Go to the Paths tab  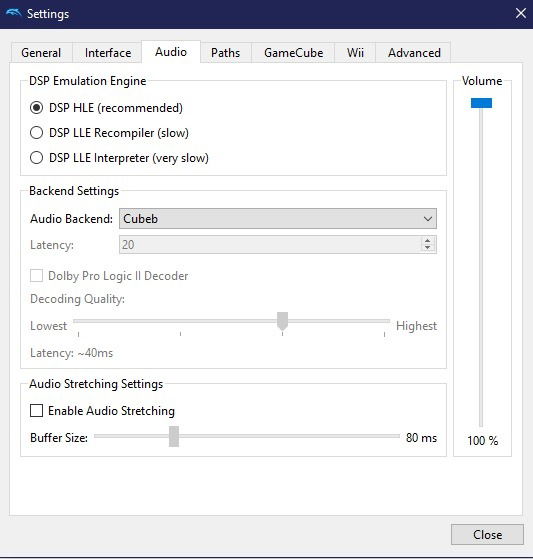point(225,53)
